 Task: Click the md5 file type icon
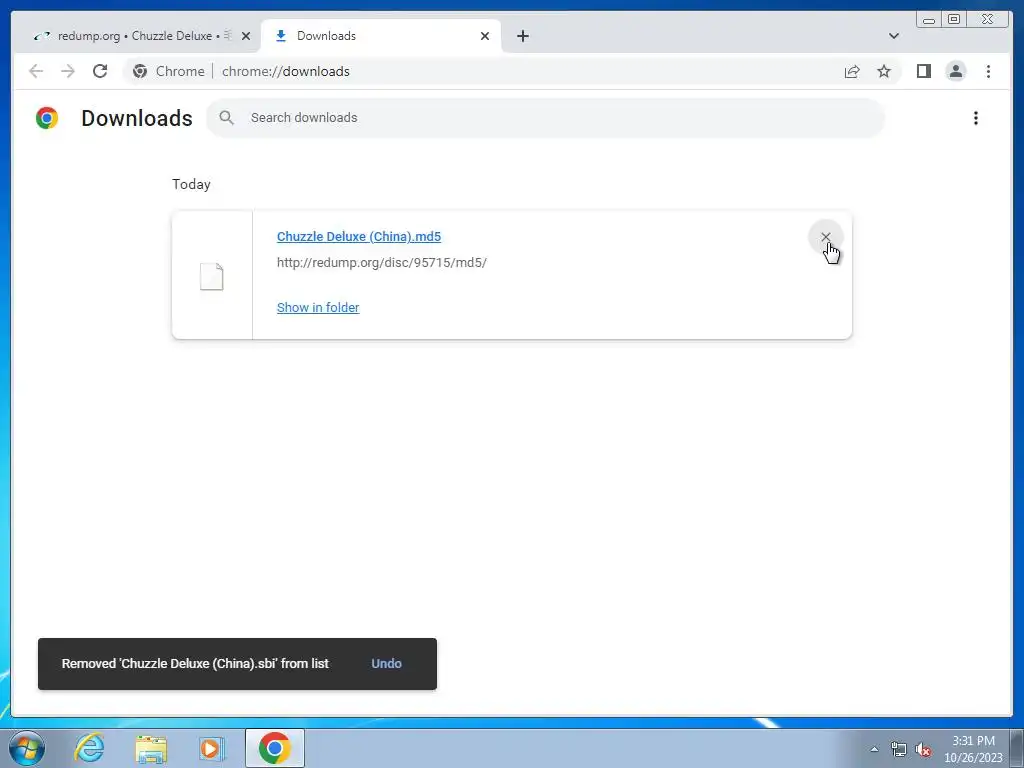(212, 276)
